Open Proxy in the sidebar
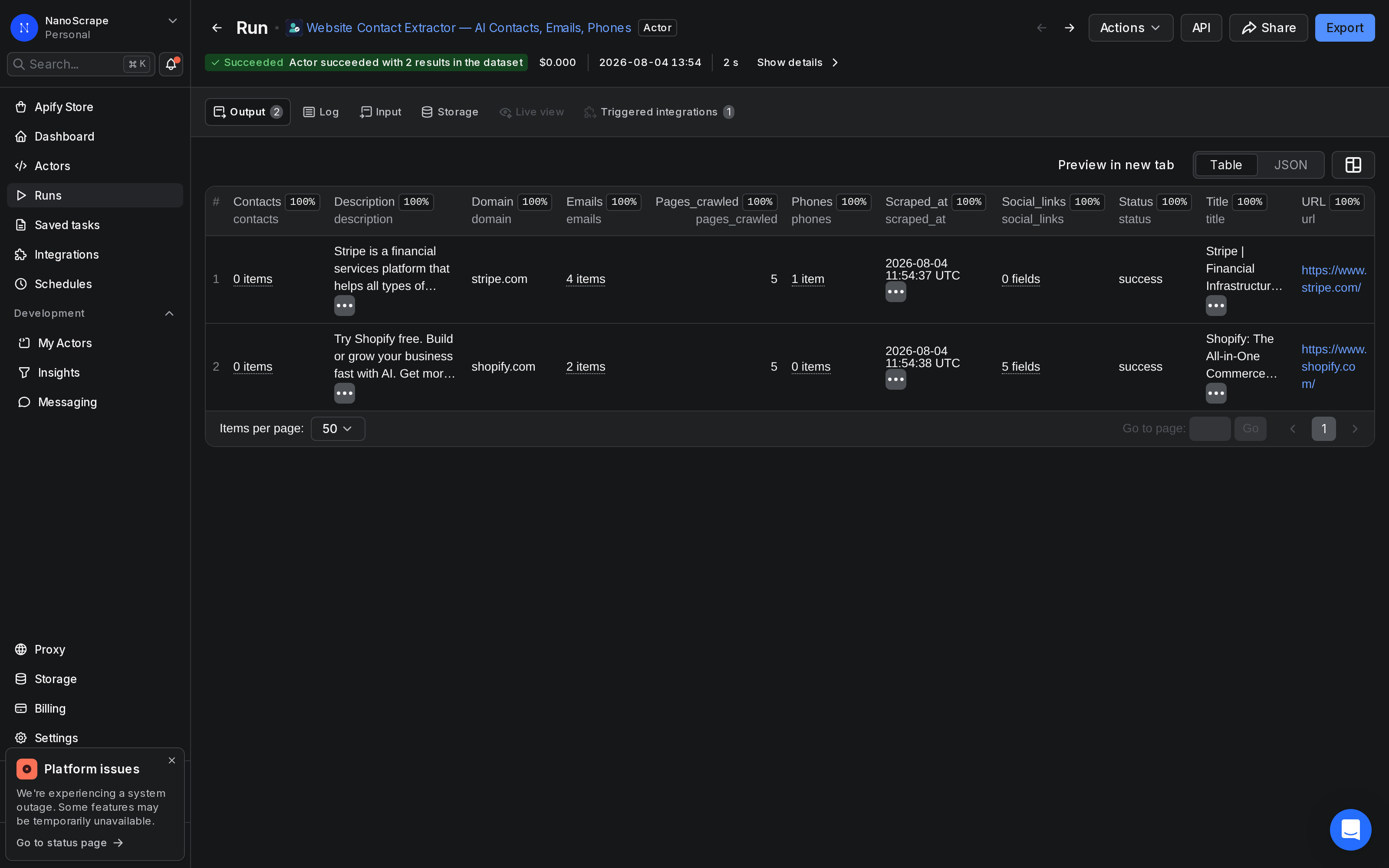The width and height of the screenshot is (1389, 868). pos(95,649)
